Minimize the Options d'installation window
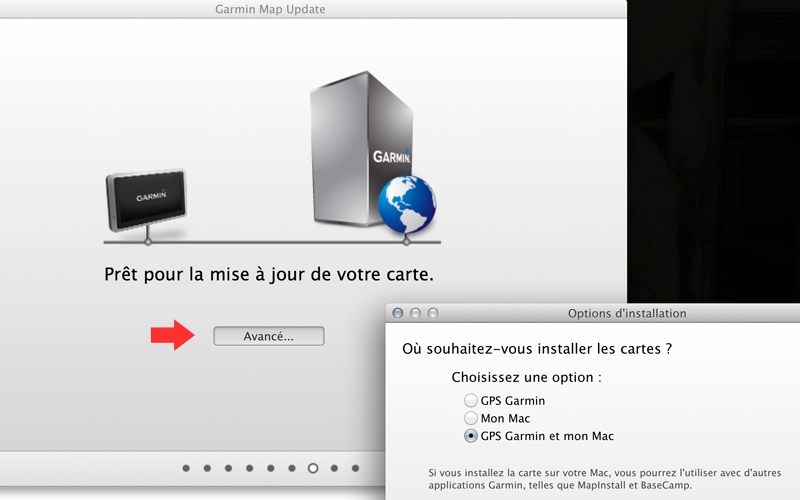800x500 pixels. pyautogui.click(x=415, y=313)
